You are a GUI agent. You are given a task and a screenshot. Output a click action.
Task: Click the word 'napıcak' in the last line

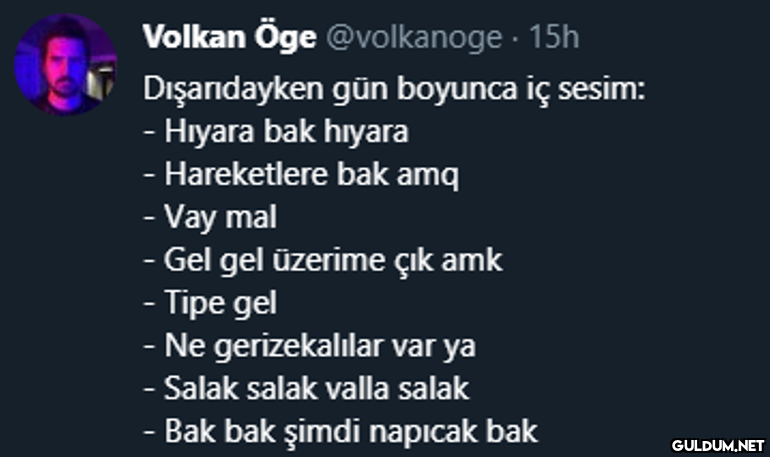423,432
